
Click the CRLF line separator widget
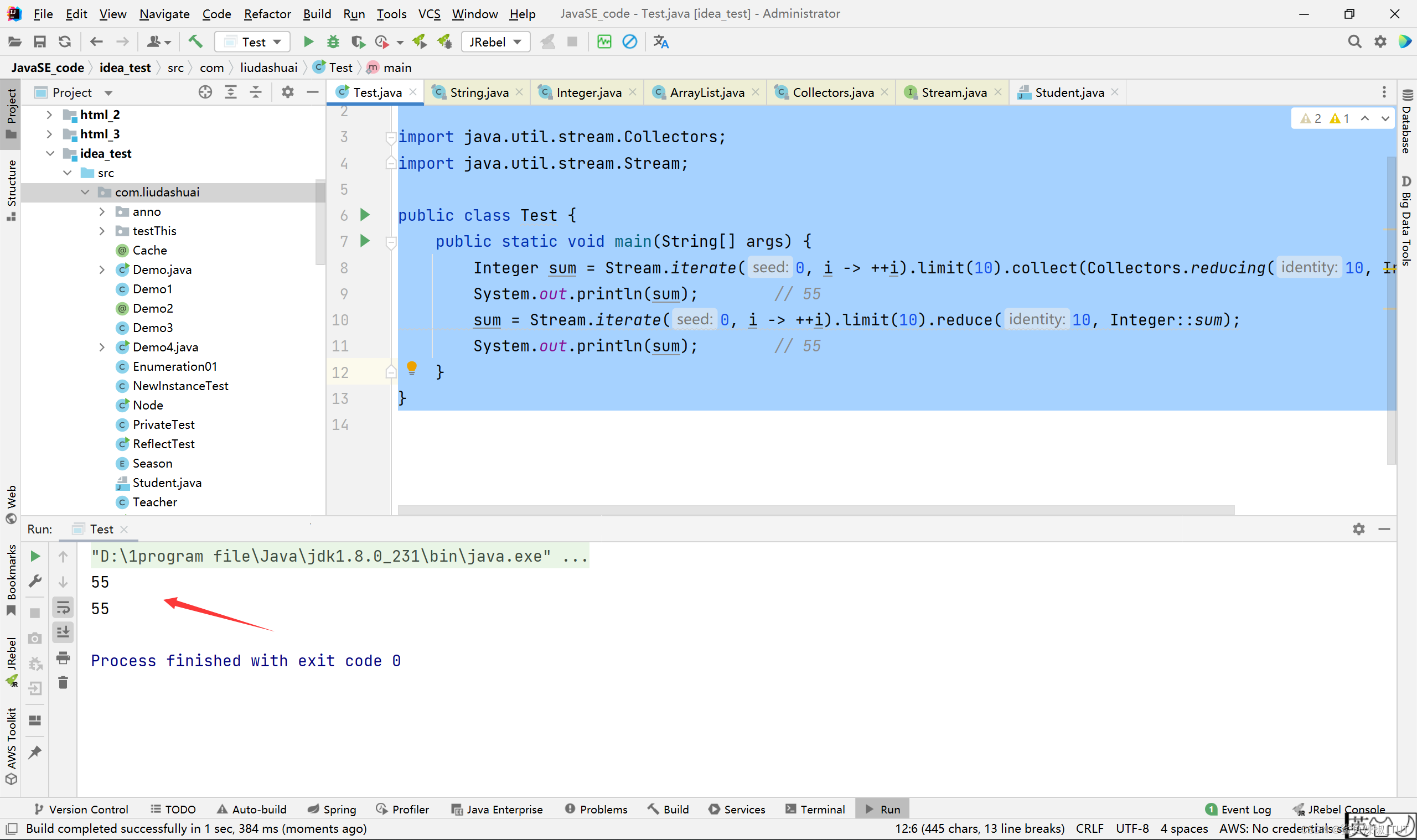1089,829
